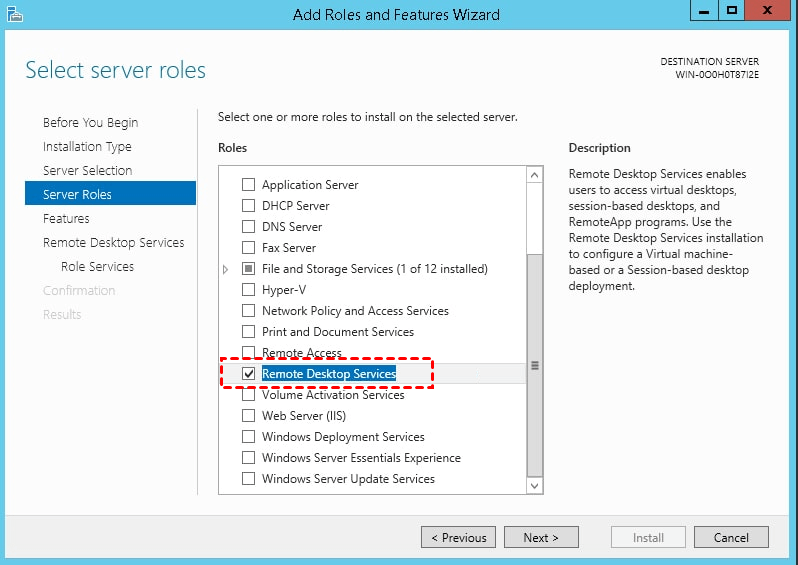Tick the DNS Server checkbox
Viewport: 798px width, 565px height.
(x=249, y=227)
